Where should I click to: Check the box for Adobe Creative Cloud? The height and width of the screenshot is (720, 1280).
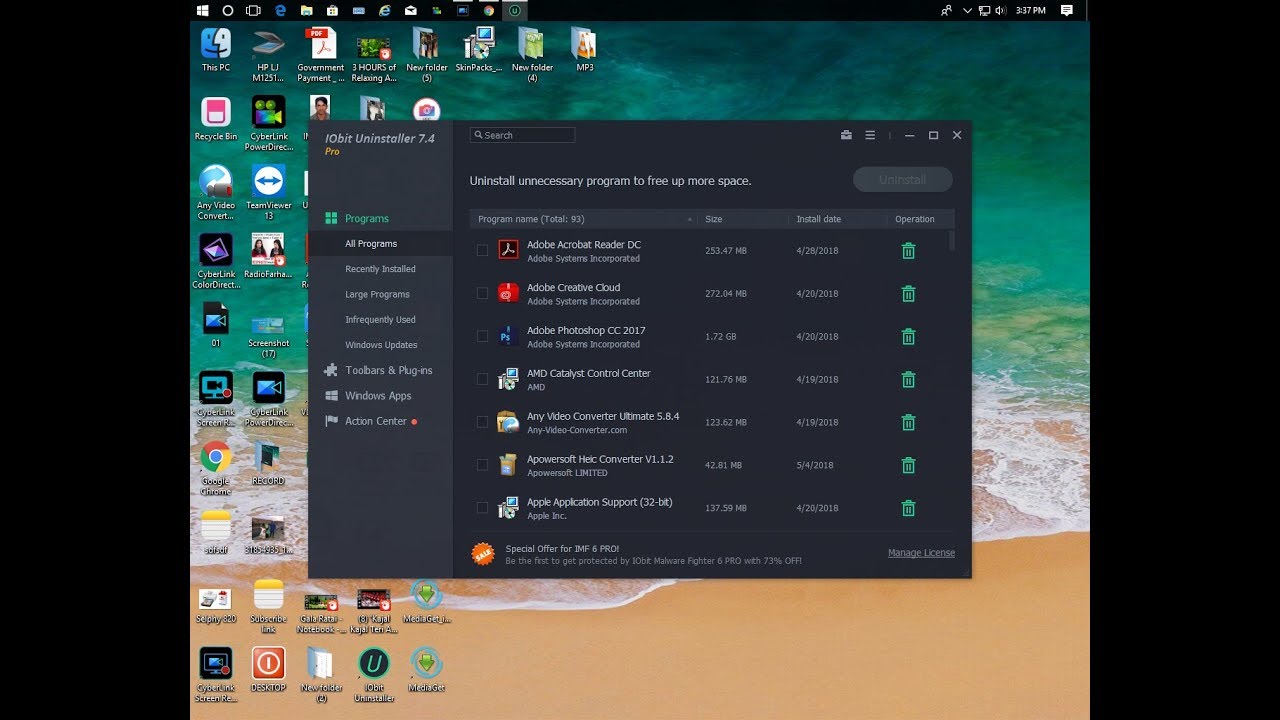tap(482, 294)
